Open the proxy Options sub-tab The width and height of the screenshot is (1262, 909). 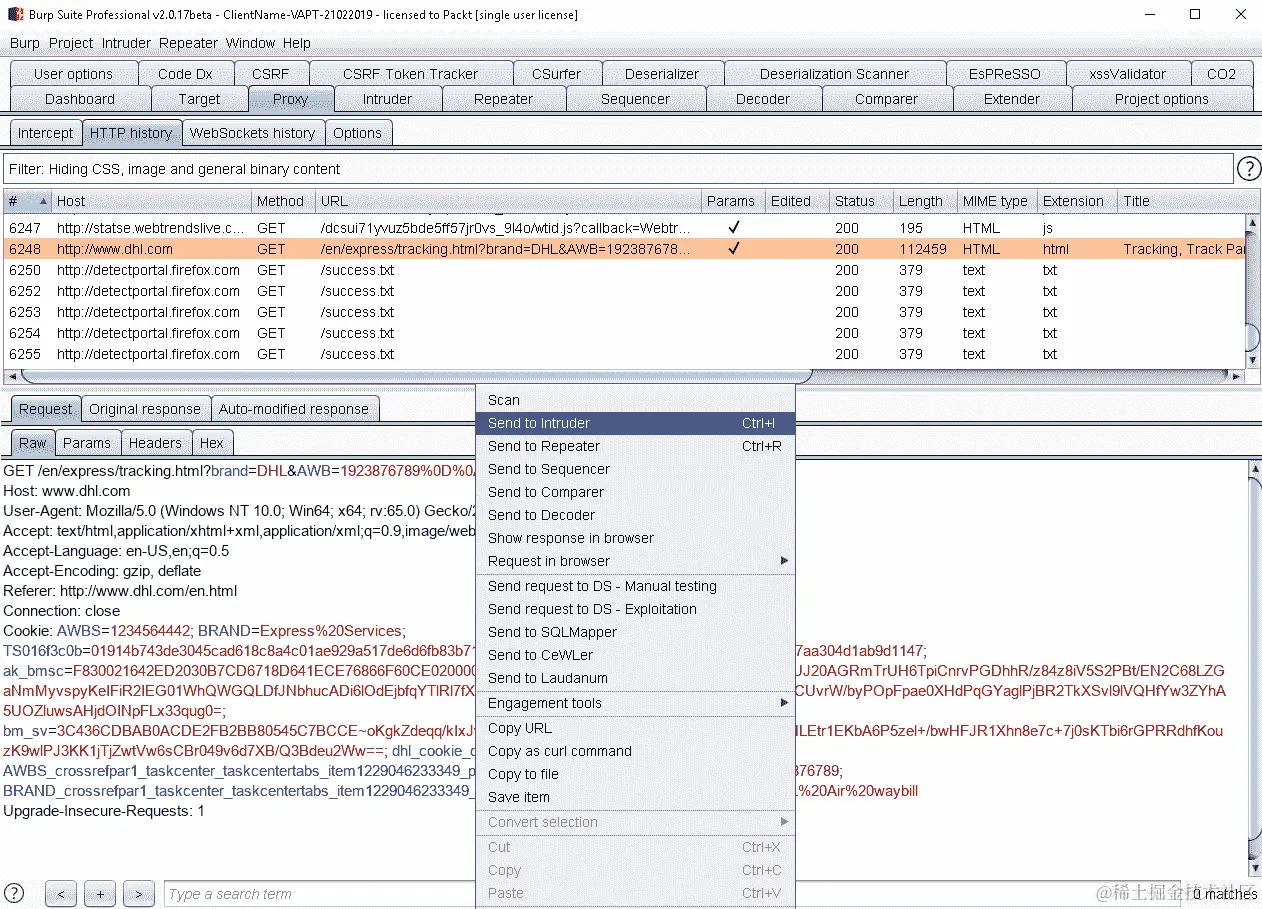(357, 133)
